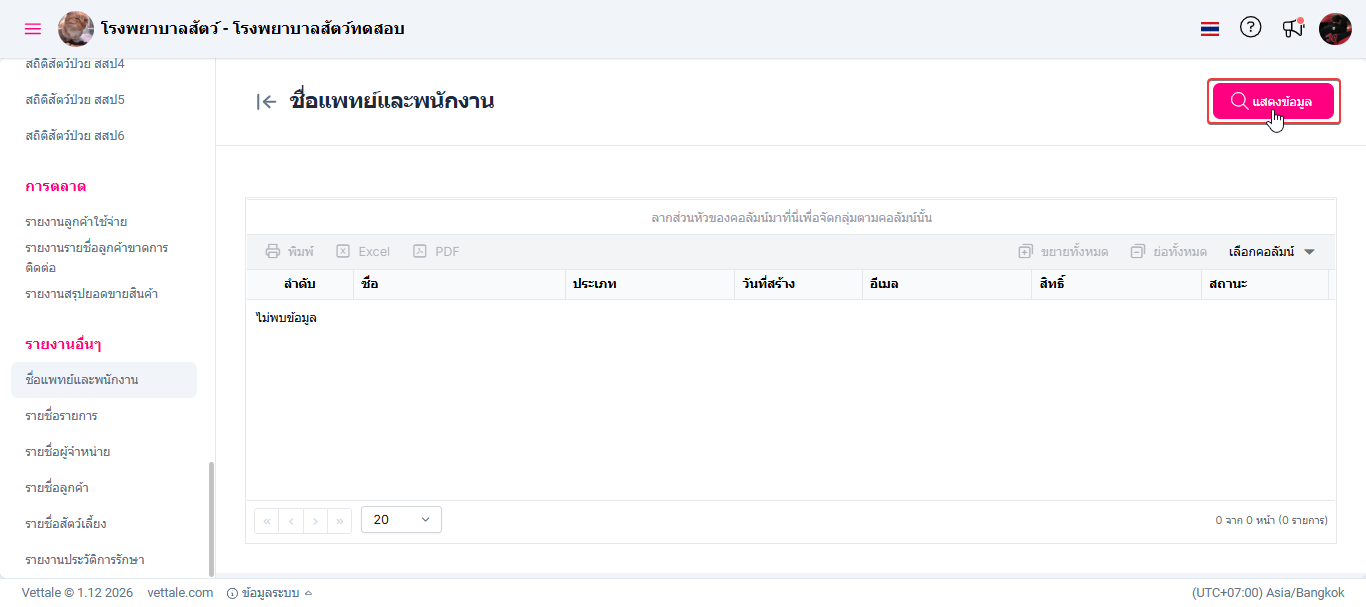Image resolution: width=1366 pixels, height=607 pixels.
Task: Open รายงานสรุปยอดขายสินค้า report
Action: click(x=91, y=294)
